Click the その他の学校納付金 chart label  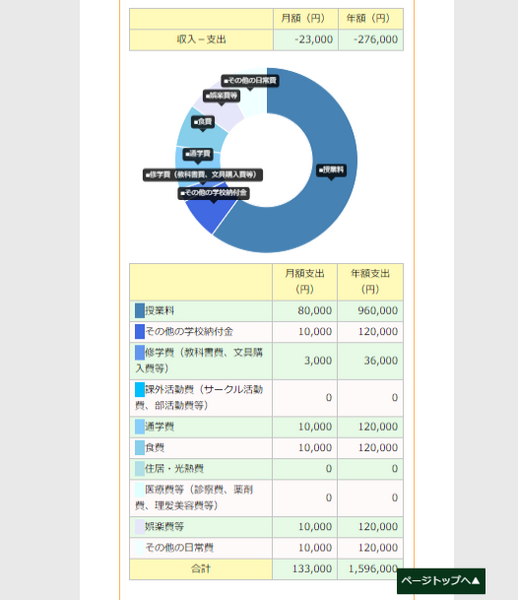(x=213, y=193)
